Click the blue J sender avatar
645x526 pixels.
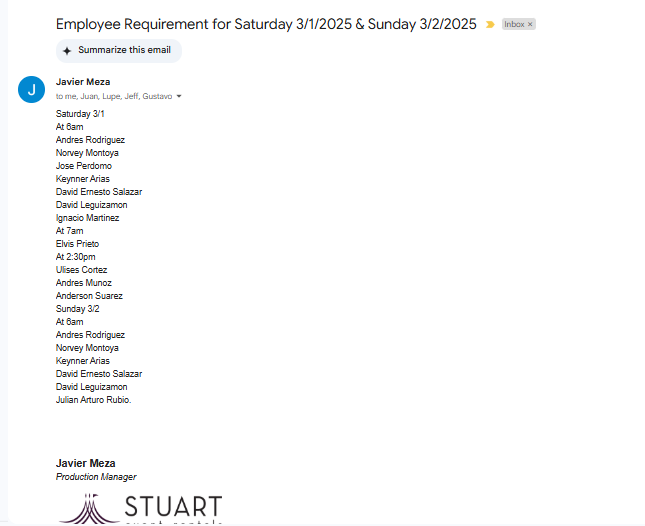click(x=31, y=89)
